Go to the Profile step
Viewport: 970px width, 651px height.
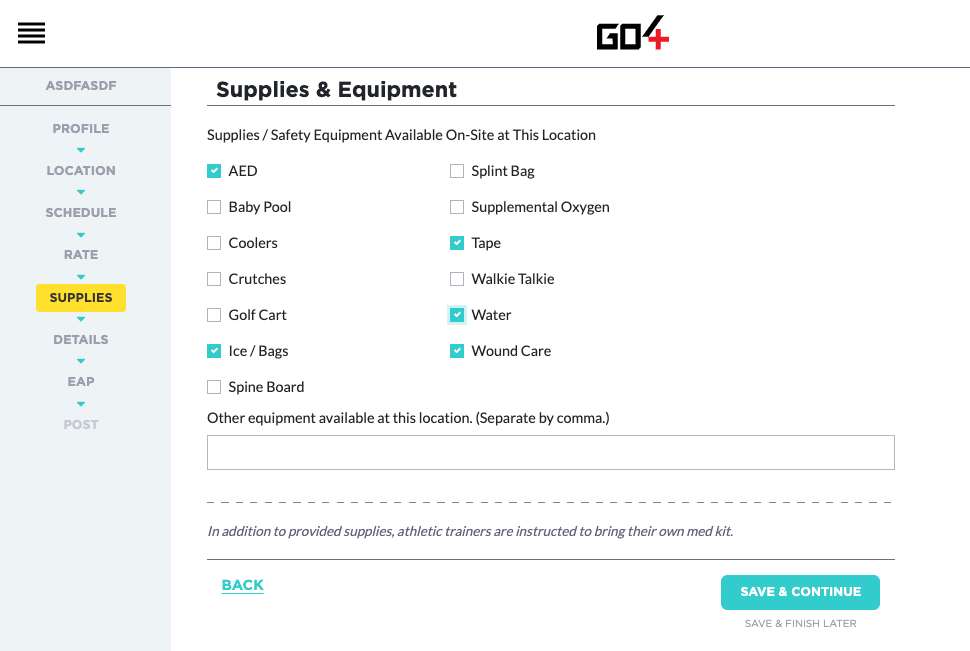click(81, 129)
